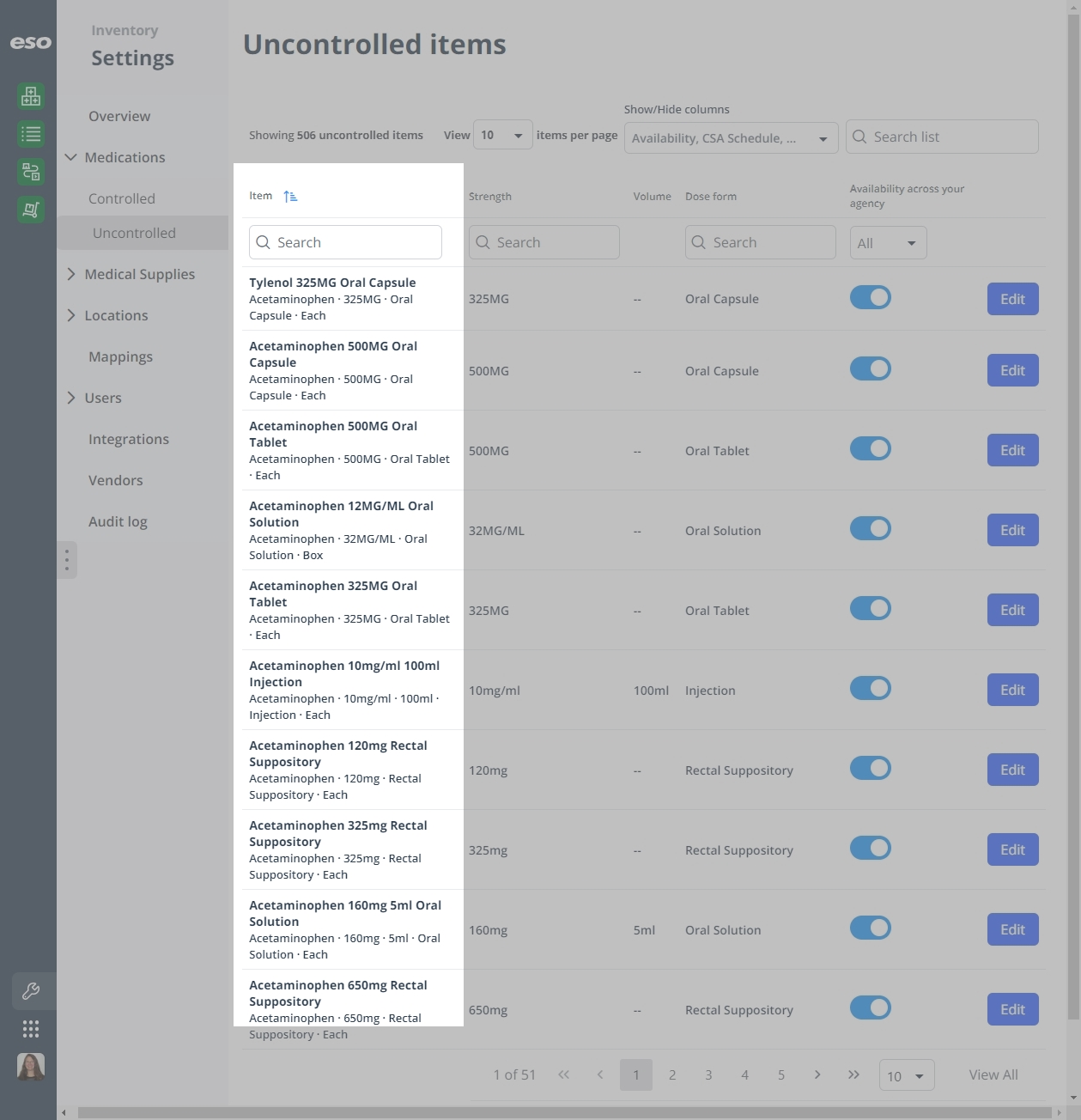Expand the Medical Supplies section
Image resolution: width=1081 pixels, height=1120 pixels.
pyautogui.click(x=139, y=274)
